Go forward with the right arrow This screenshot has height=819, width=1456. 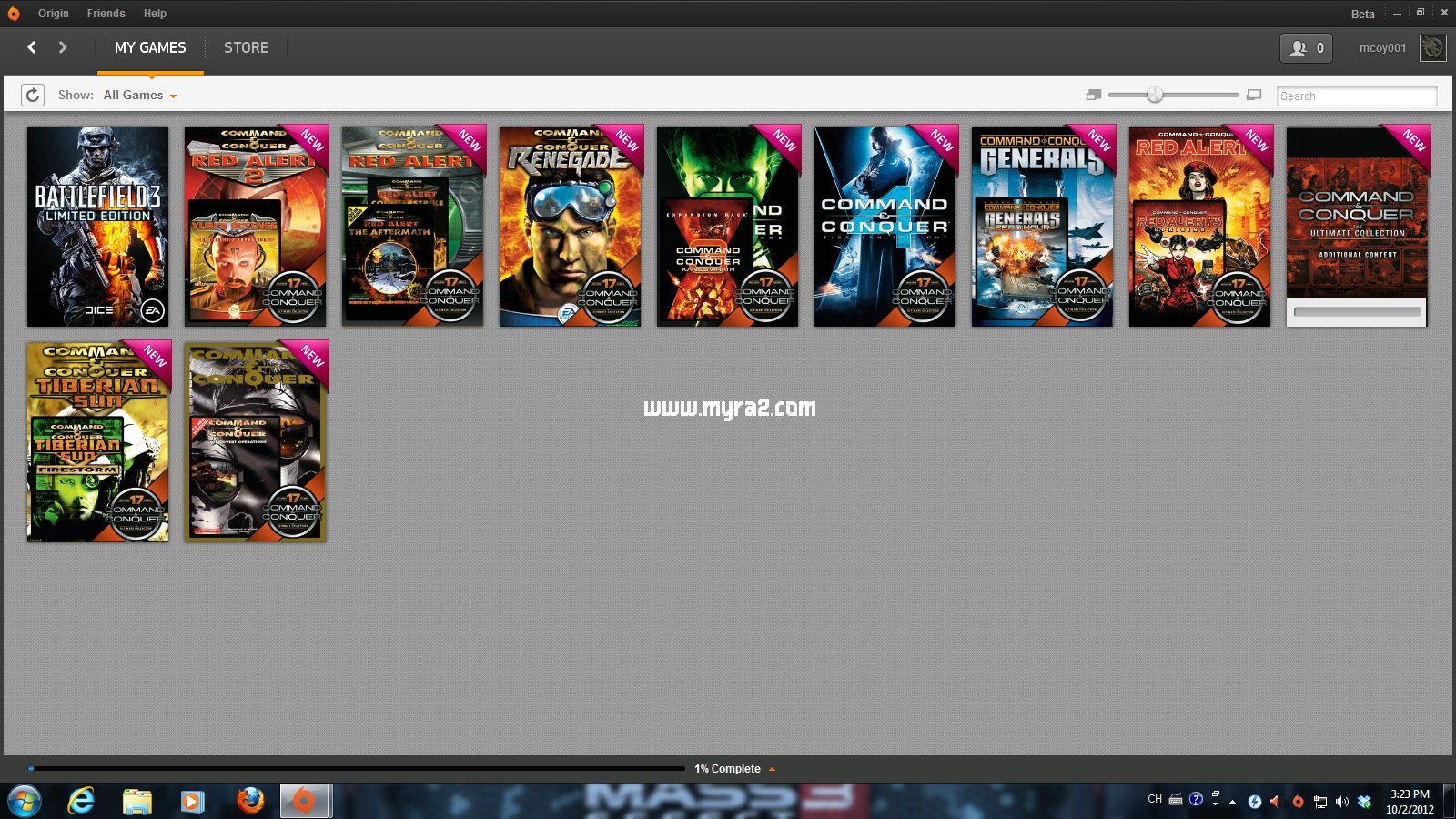tap(63, 47)
